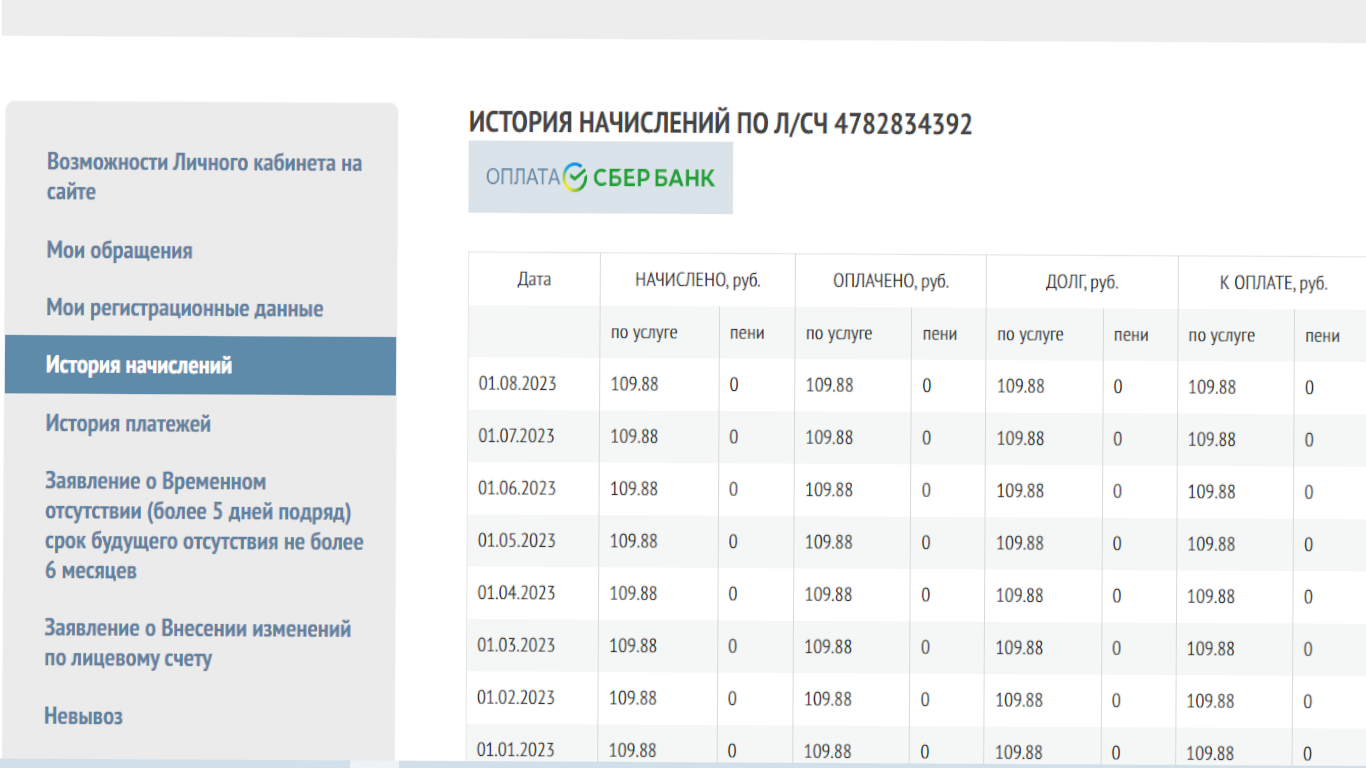Select История начислений in the sidebar

point(139,366)
